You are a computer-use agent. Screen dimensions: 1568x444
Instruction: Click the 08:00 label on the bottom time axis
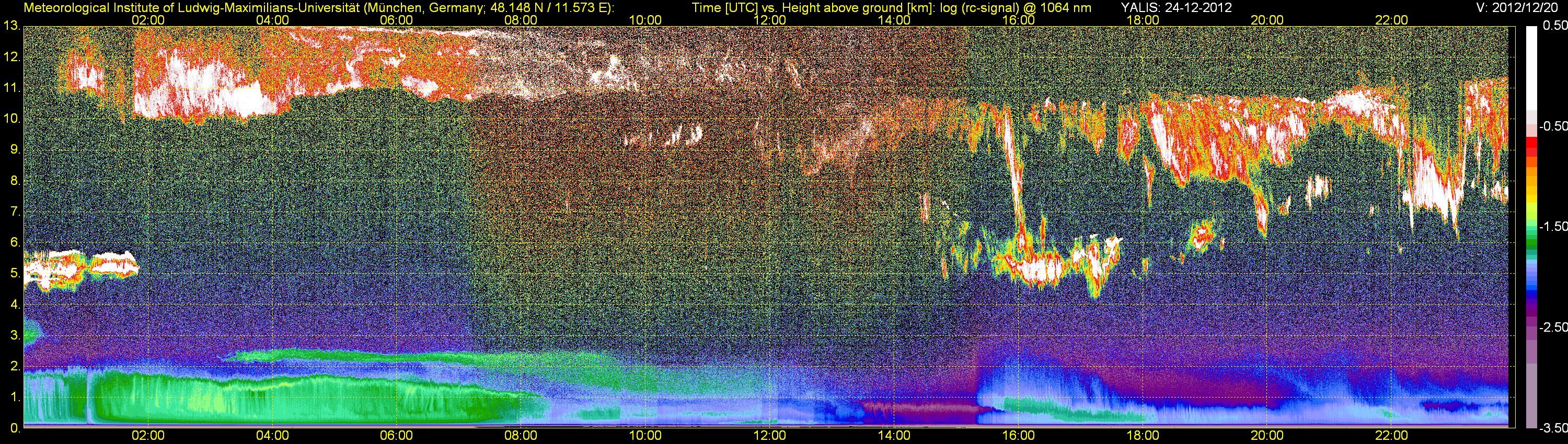(x=521, y=436)
